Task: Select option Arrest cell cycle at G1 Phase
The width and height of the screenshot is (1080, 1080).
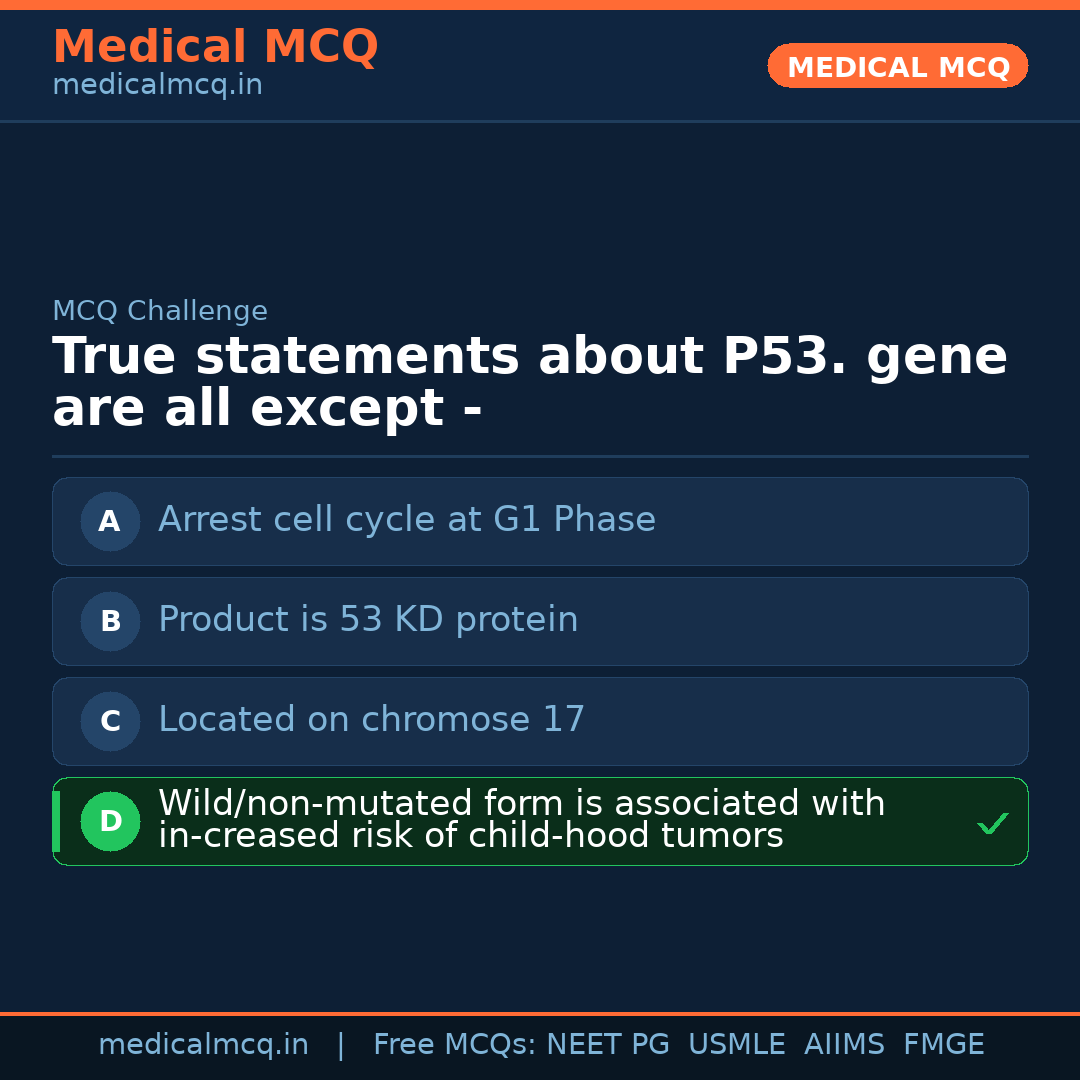Action: 407,520
